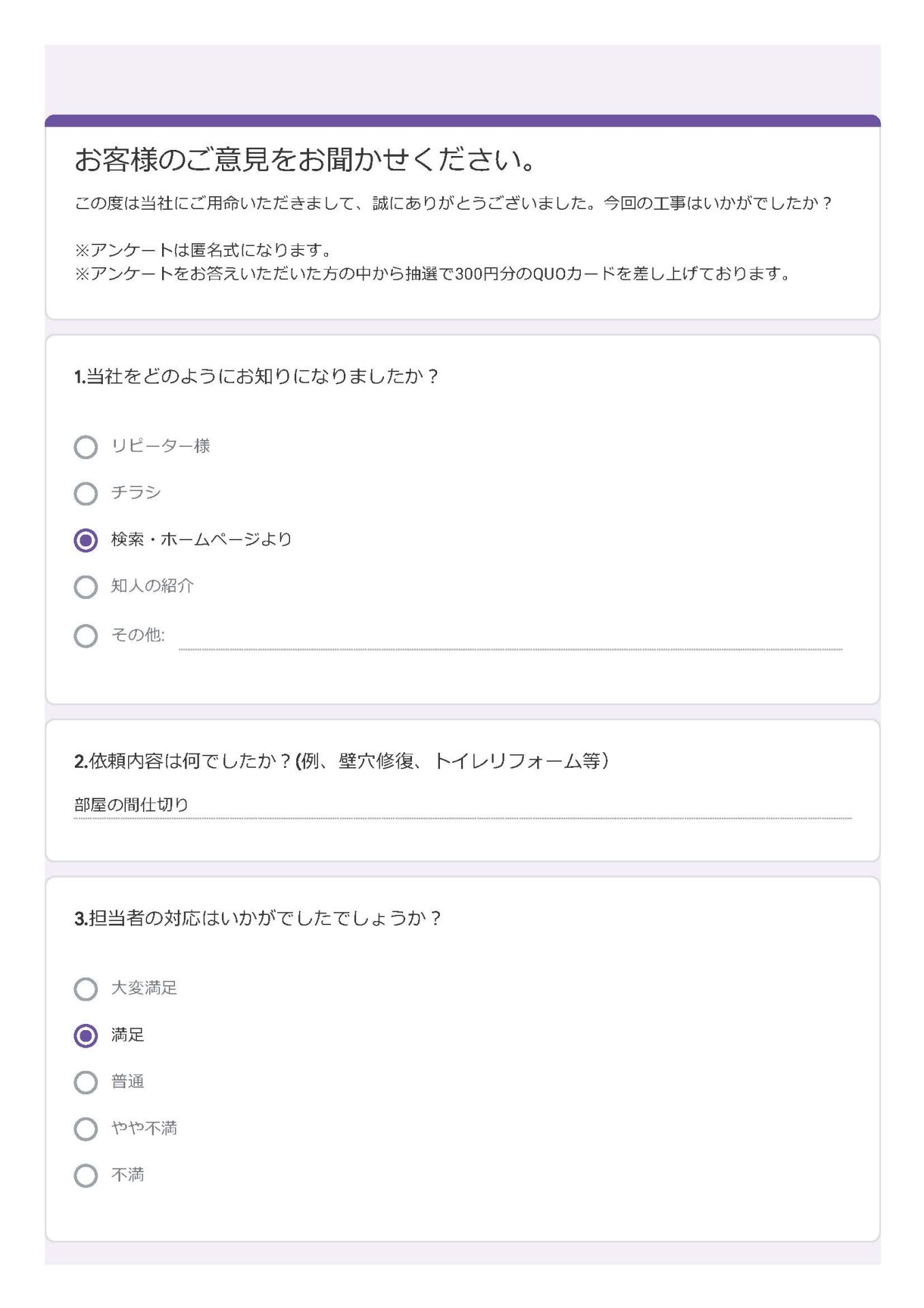Click the チラシ label text
924x1308 pixels.
click(136, 493)
